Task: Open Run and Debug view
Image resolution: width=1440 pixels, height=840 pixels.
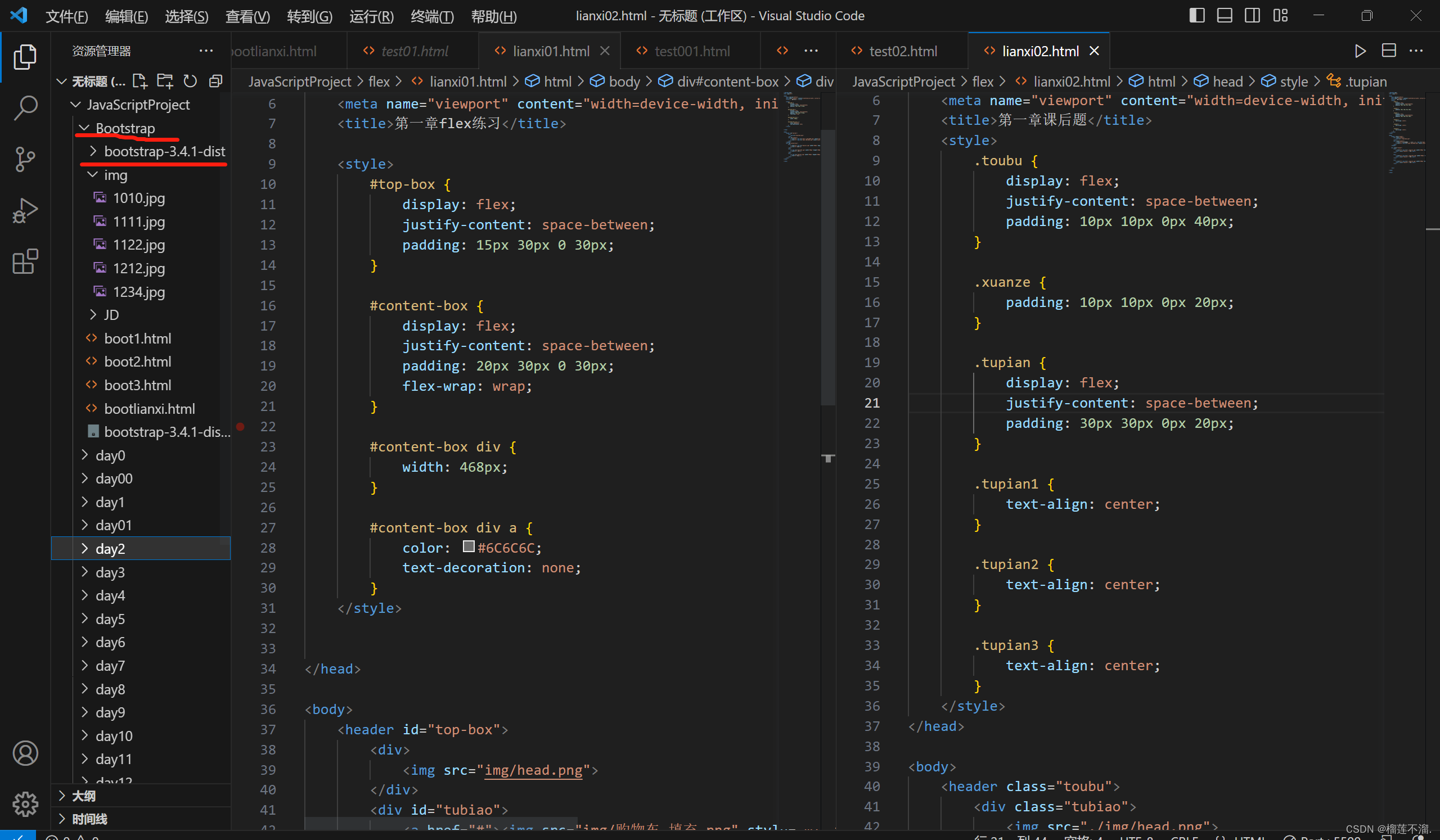Action: pyautogui.click(x=25, y=211)
